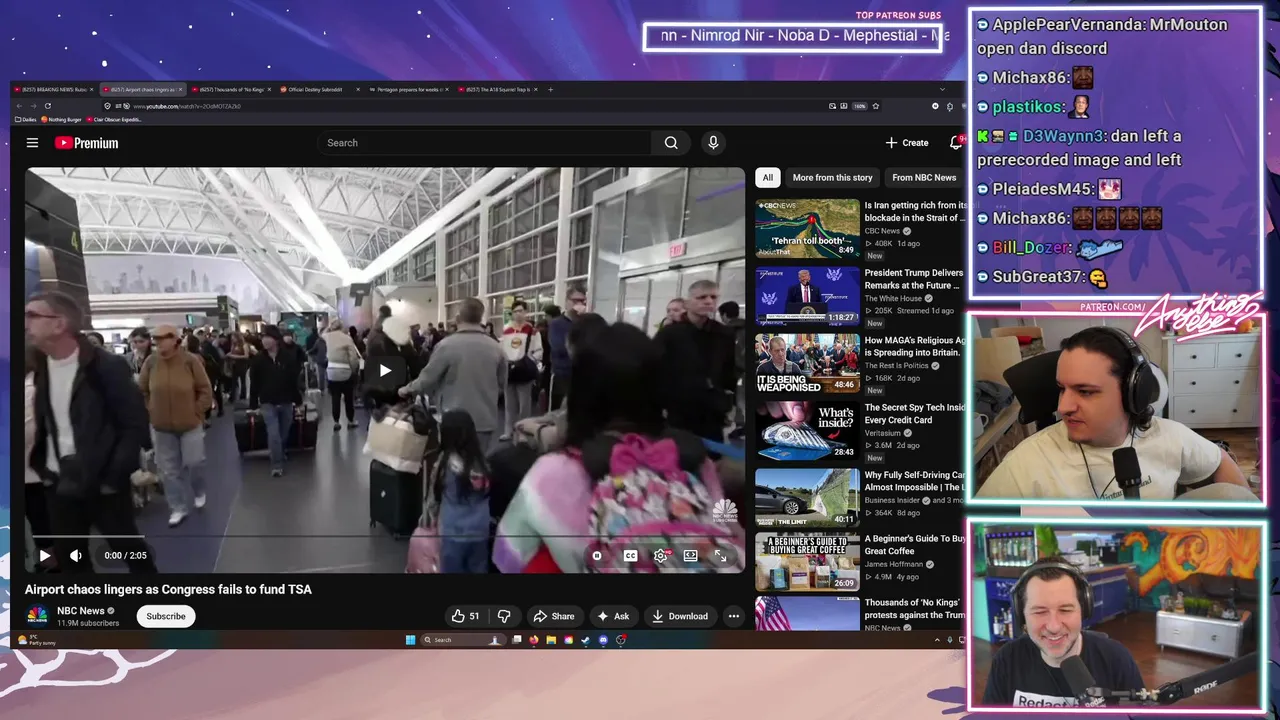1280x720 pixels.
Task: Open the YouTube hamburger guide menu
Action: pos(32,143)
